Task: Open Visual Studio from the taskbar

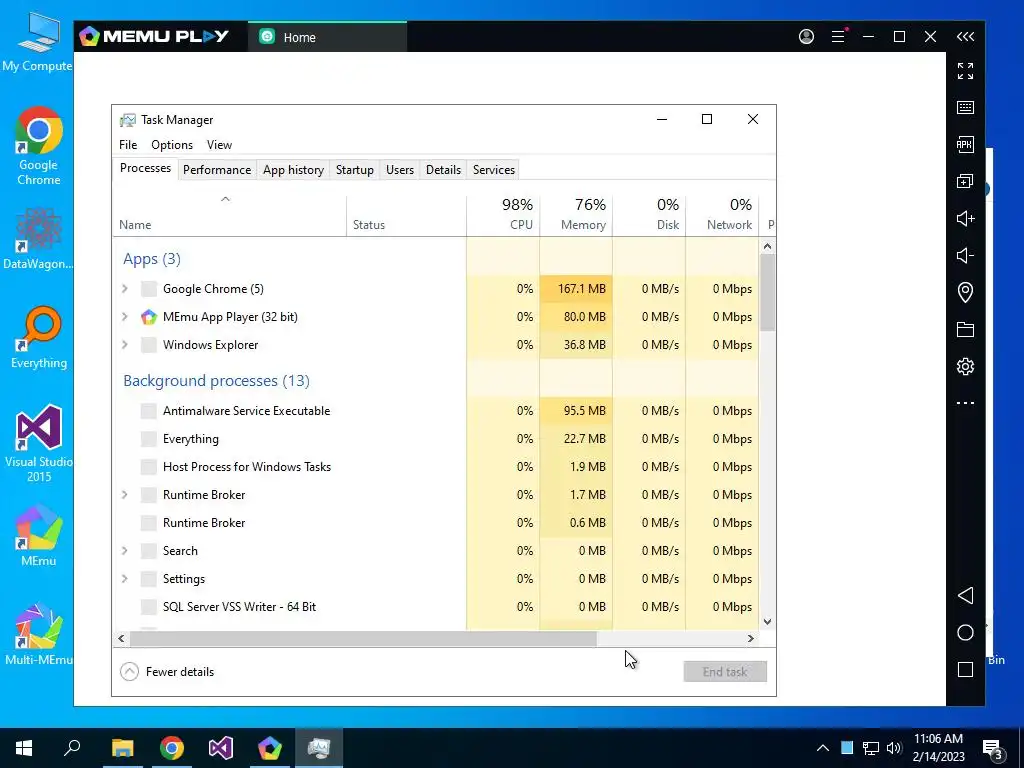Action: point(221,748)
